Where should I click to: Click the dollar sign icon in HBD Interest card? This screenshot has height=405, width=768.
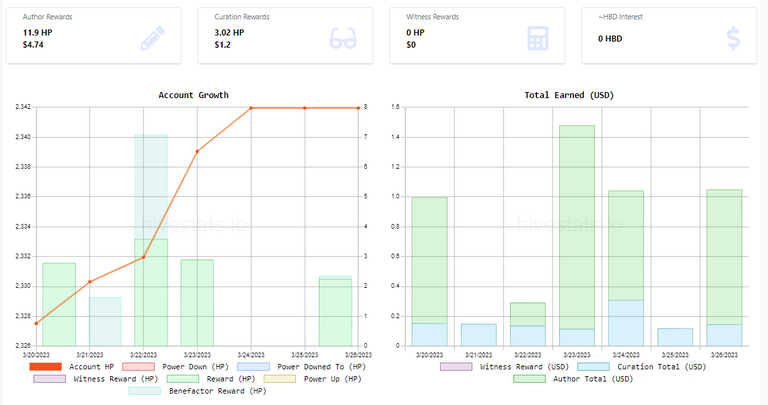click(x=733, y=38)
